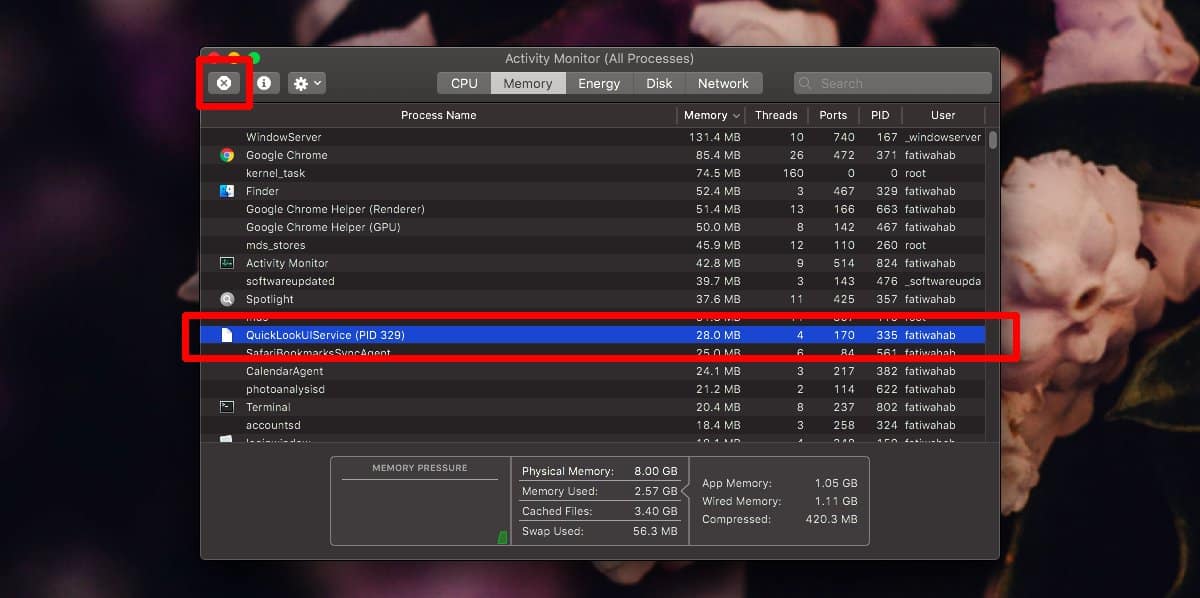Open the gear actions dropdown menu
The image size is (1200, 598).
coord(306,83)
